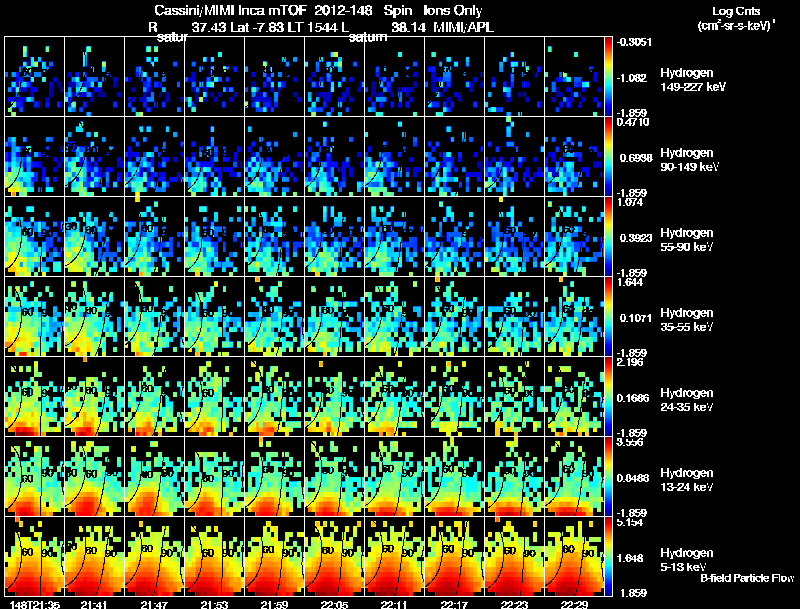Click the colorbar beside the 24-35 keV row
The height and width of the screenshot is (609, 800).
pyautogui.click(x=608, y=397)
